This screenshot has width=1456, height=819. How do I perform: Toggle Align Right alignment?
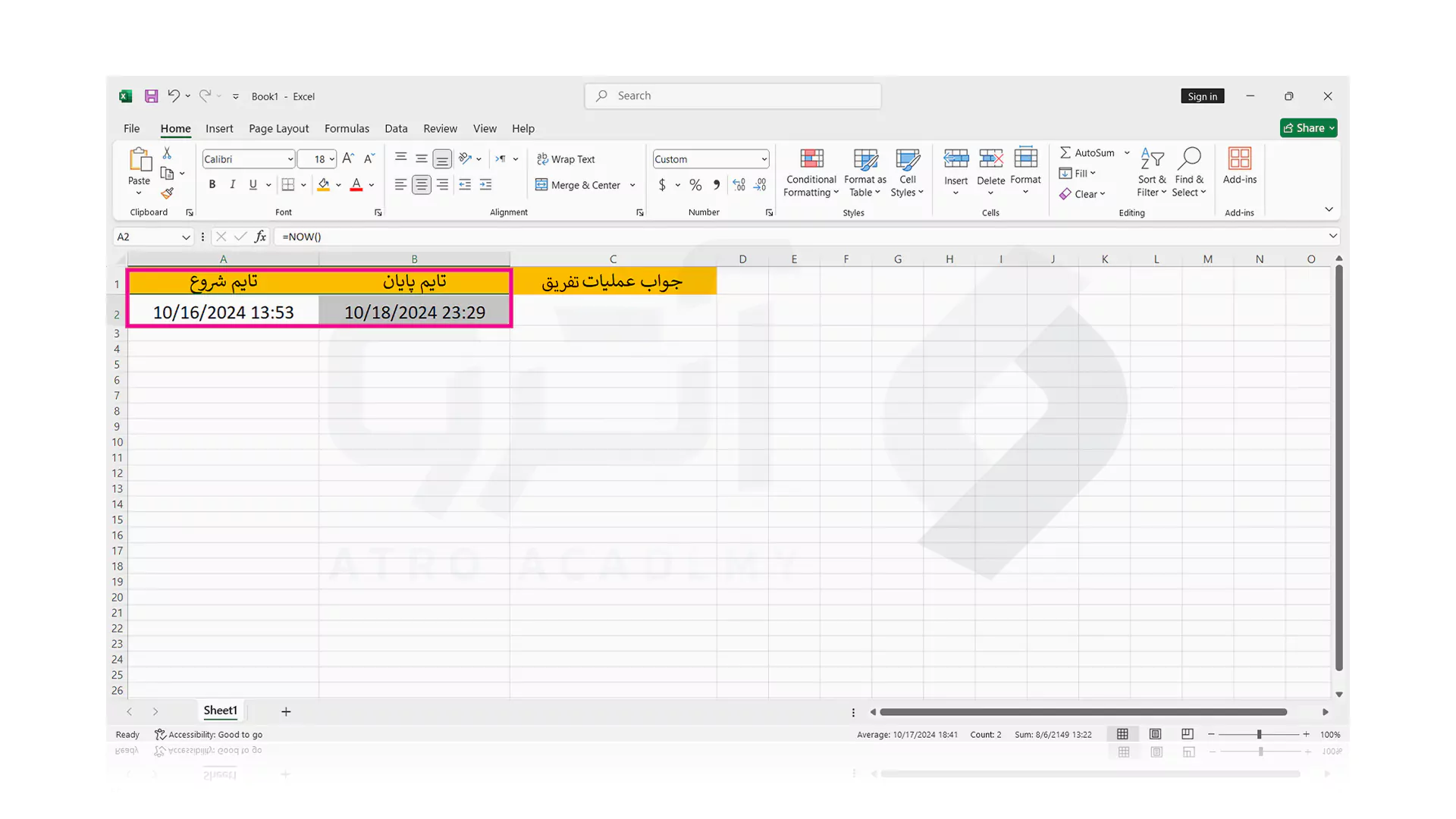442,184
